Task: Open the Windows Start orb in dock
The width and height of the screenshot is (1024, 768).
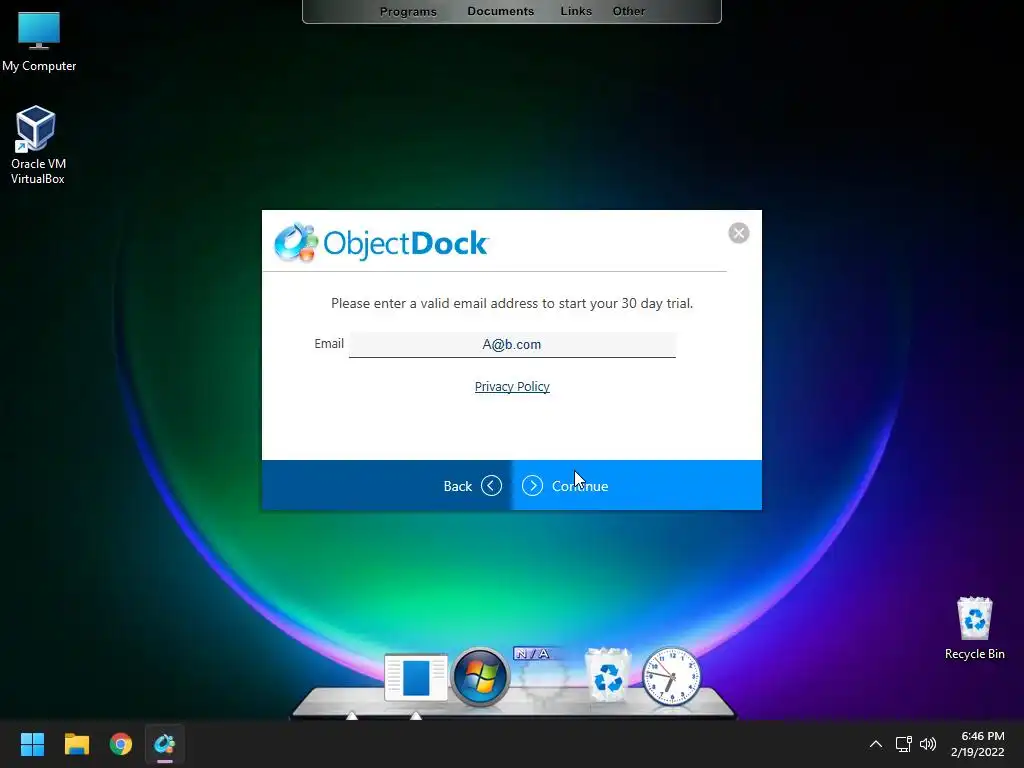Action: pyautogui.click(x=480, y=677)
